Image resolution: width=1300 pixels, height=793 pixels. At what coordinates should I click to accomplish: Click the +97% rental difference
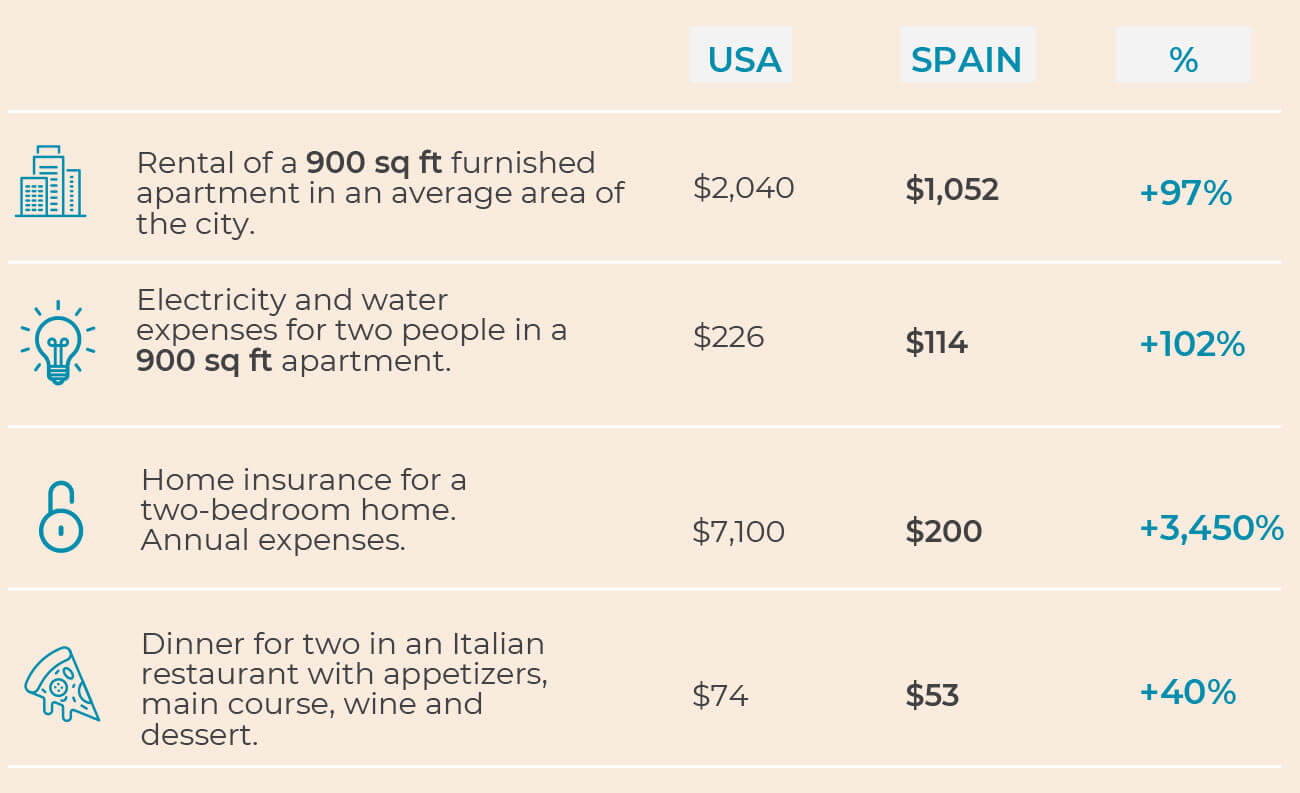[x=1185, y=193]
